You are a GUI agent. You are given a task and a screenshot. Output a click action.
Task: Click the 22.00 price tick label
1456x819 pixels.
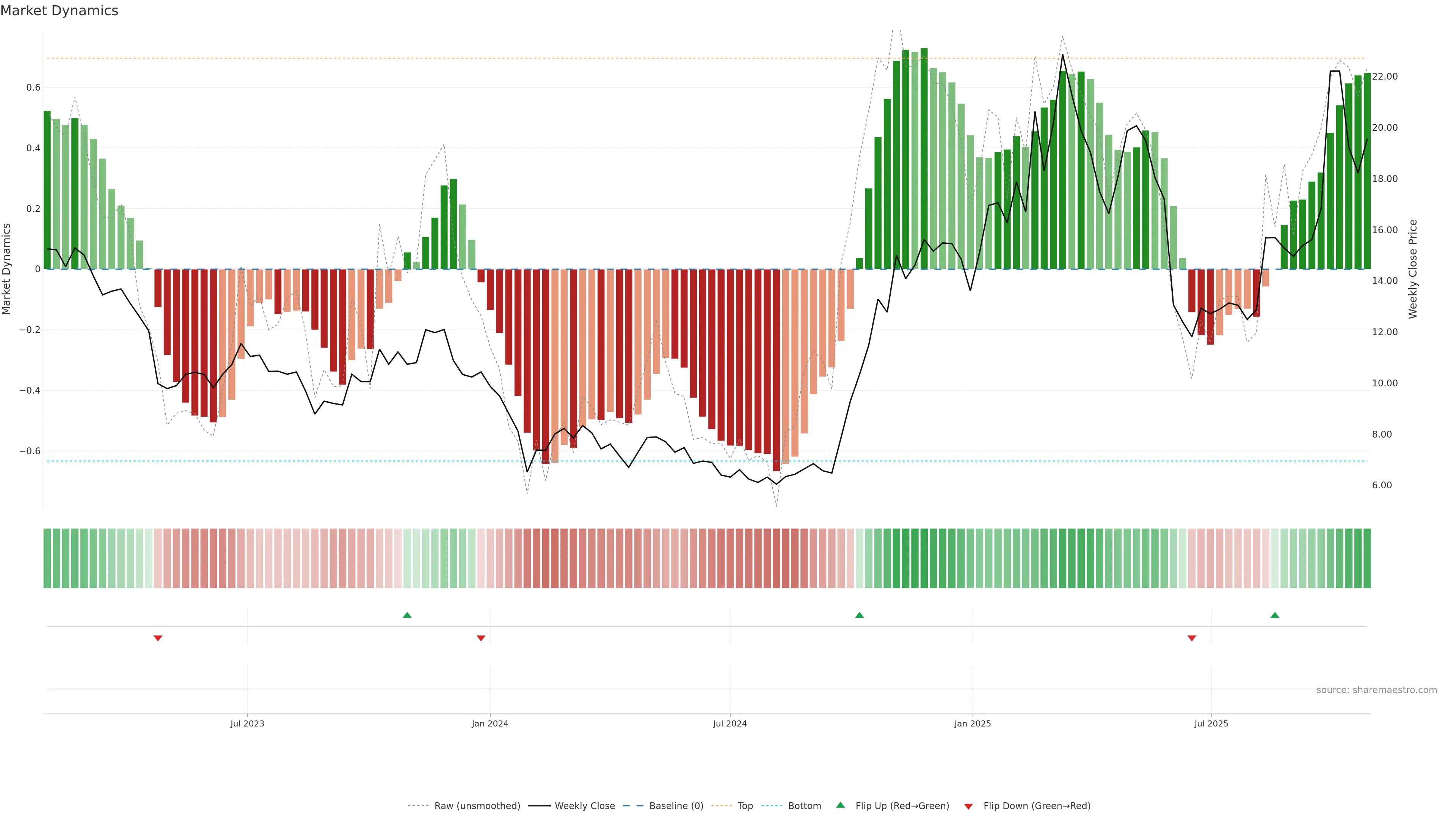pos(1384,76)
